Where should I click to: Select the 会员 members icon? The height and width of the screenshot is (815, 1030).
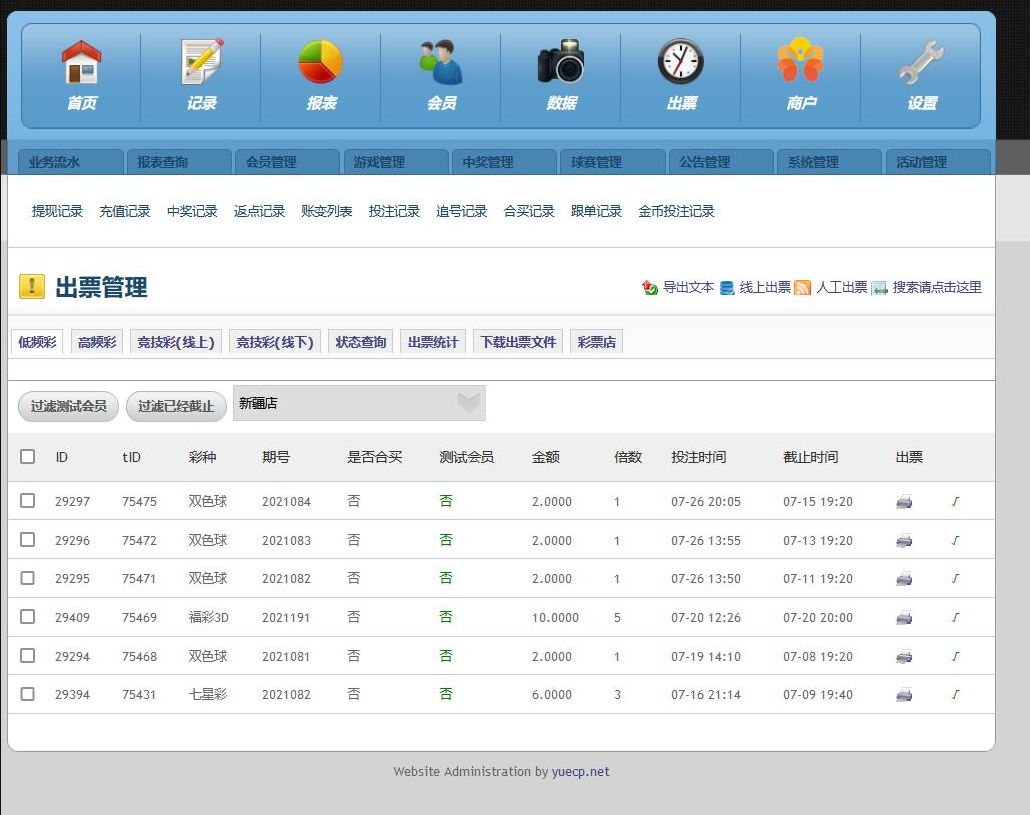441,62
